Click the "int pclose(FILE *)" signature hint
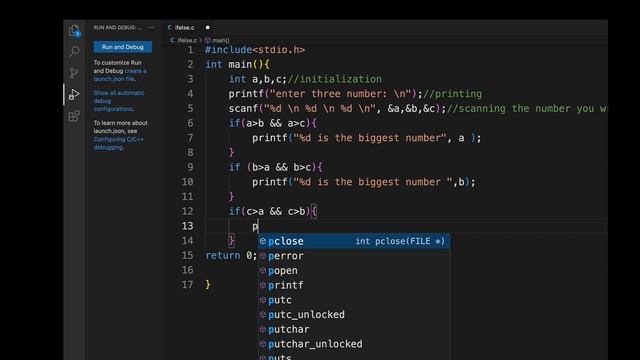640x360 pixels. tap(400, 241)
